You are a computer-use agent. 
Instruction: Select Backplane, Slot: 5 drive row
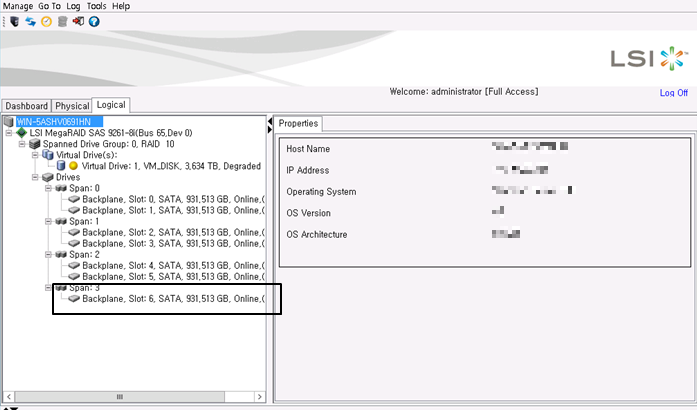(173, 277)
